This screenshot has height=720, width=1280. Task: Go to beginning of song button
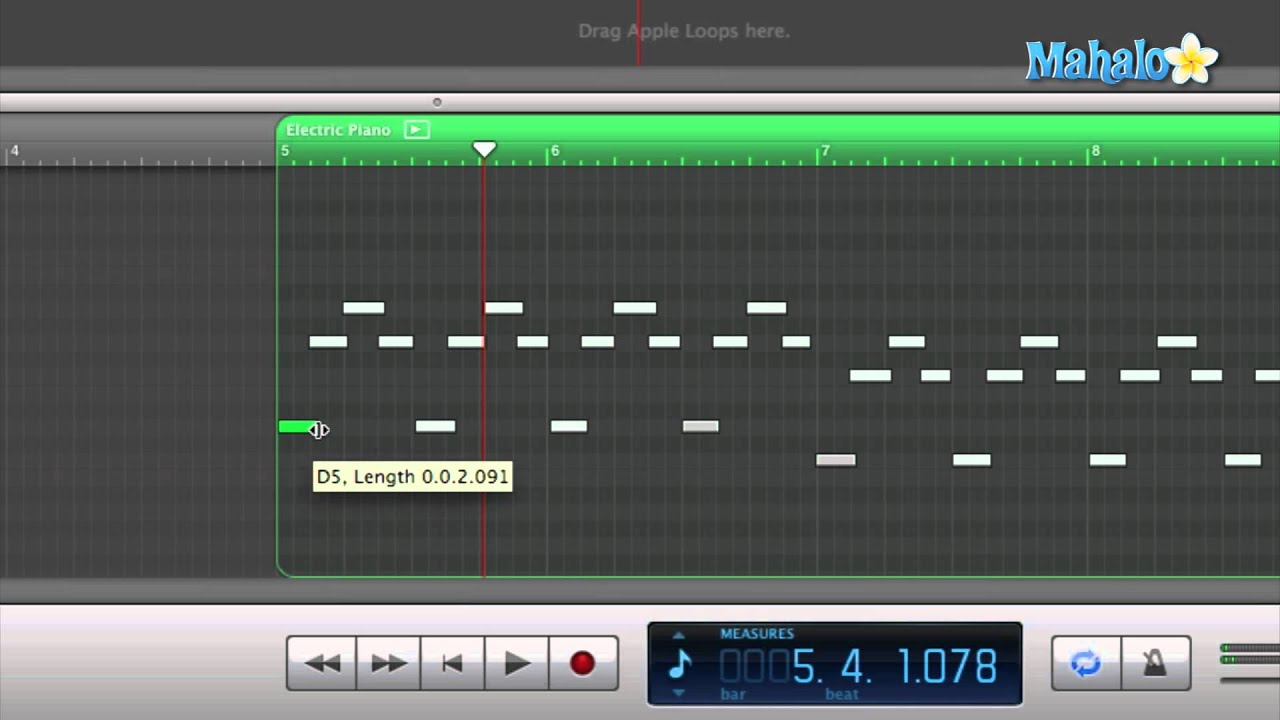pyautogui.click(x=452, y=663)
